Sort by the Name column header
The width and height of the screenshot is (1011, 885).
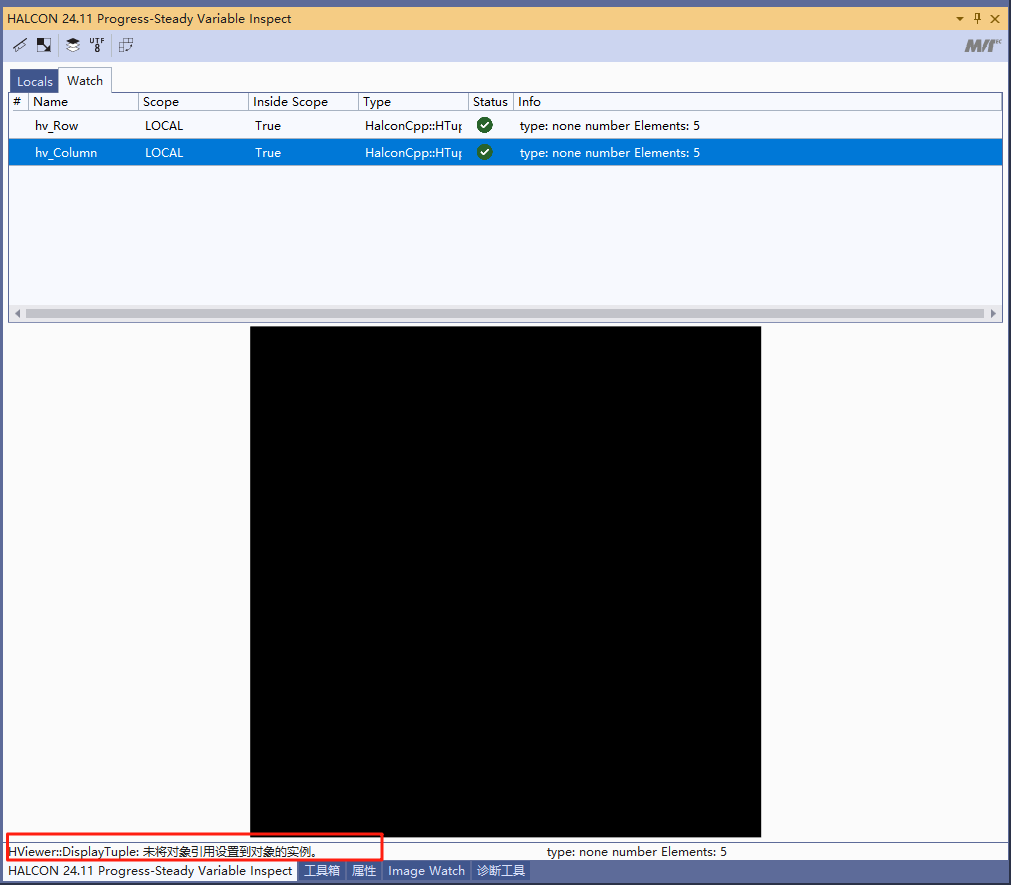[83, 102]
